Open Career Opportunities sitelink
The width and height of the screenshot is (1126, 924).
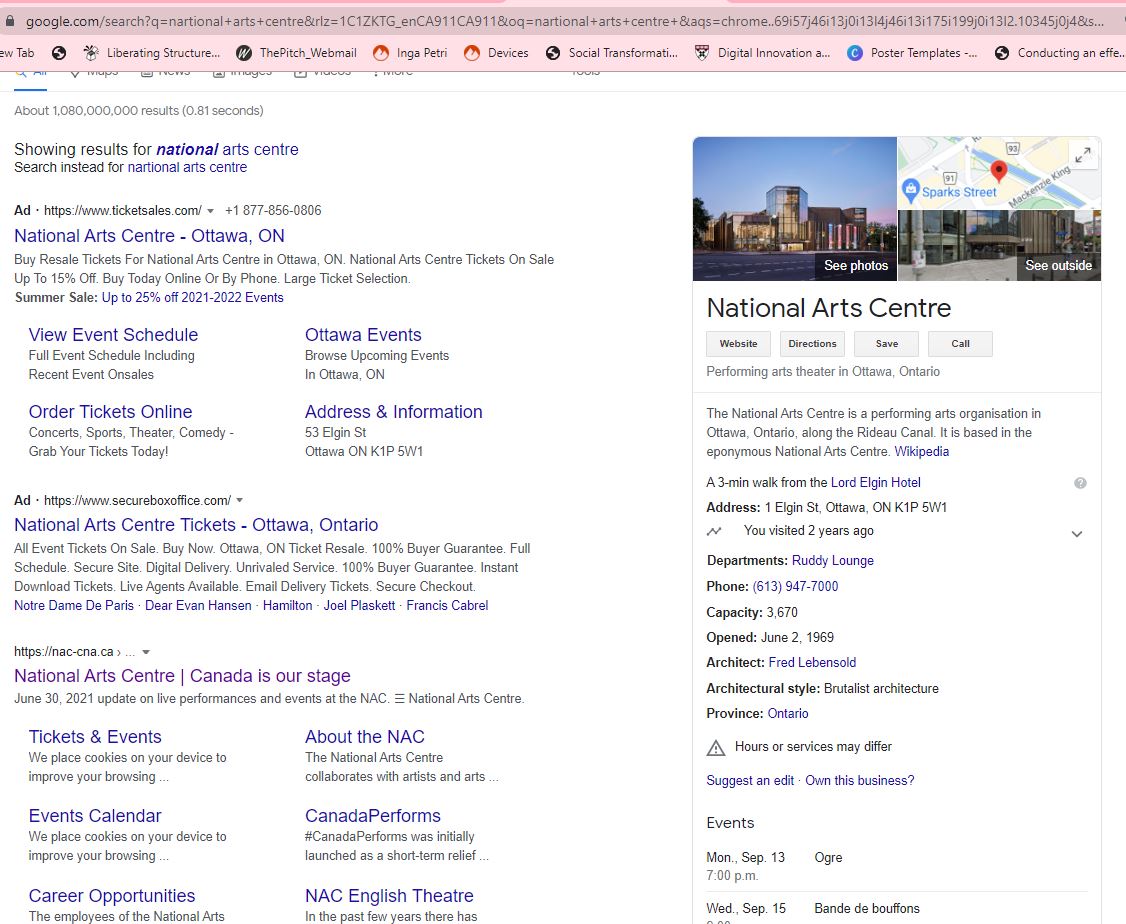pyautogui.click(x=111, y=895)
